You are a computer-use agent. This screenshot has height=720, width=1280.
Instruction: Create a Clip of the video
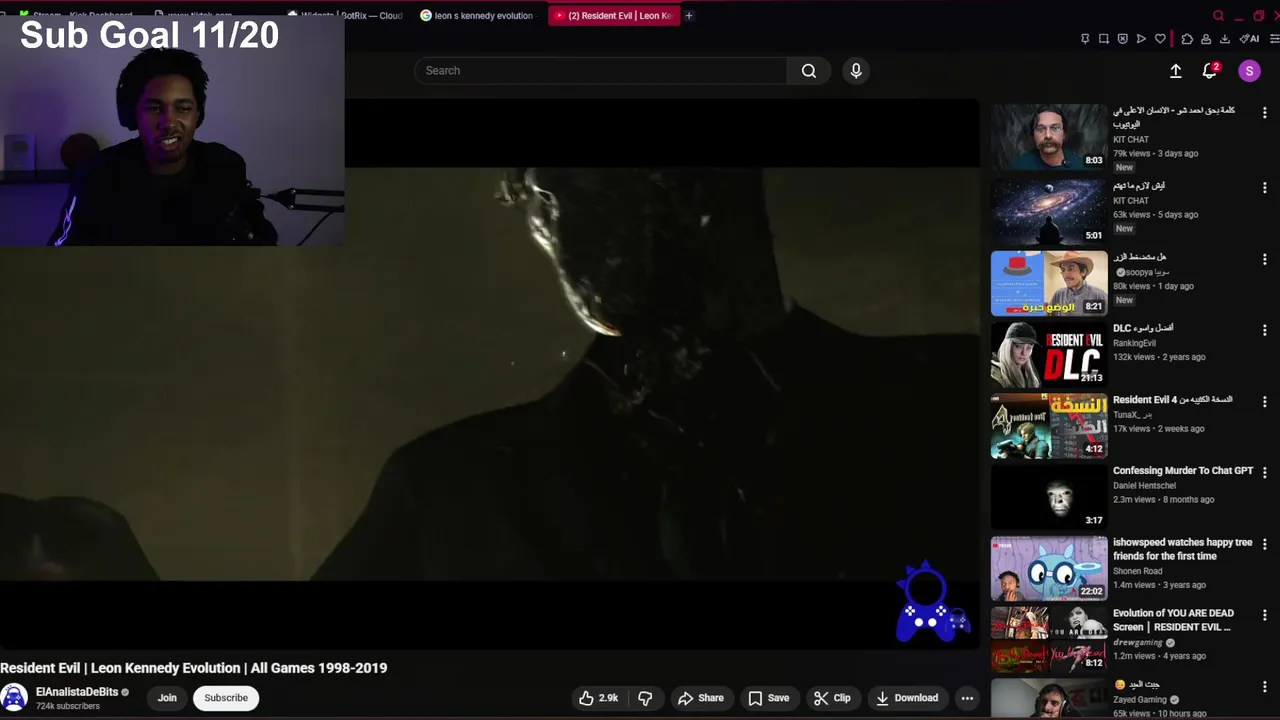(832, 698)
